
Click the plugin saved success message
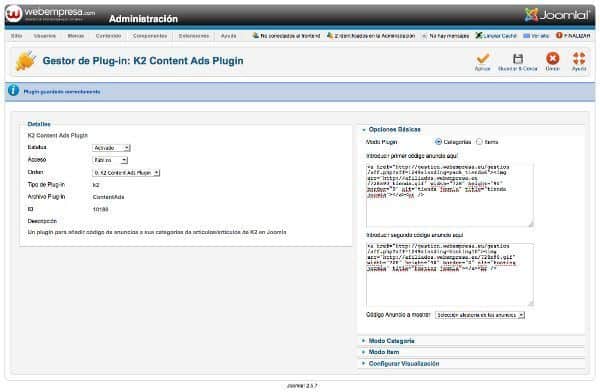(x=62, y=91)
